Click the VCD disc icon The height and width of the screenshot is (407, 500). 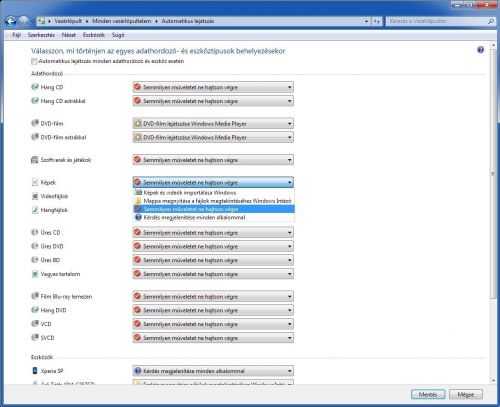point(35,324)
